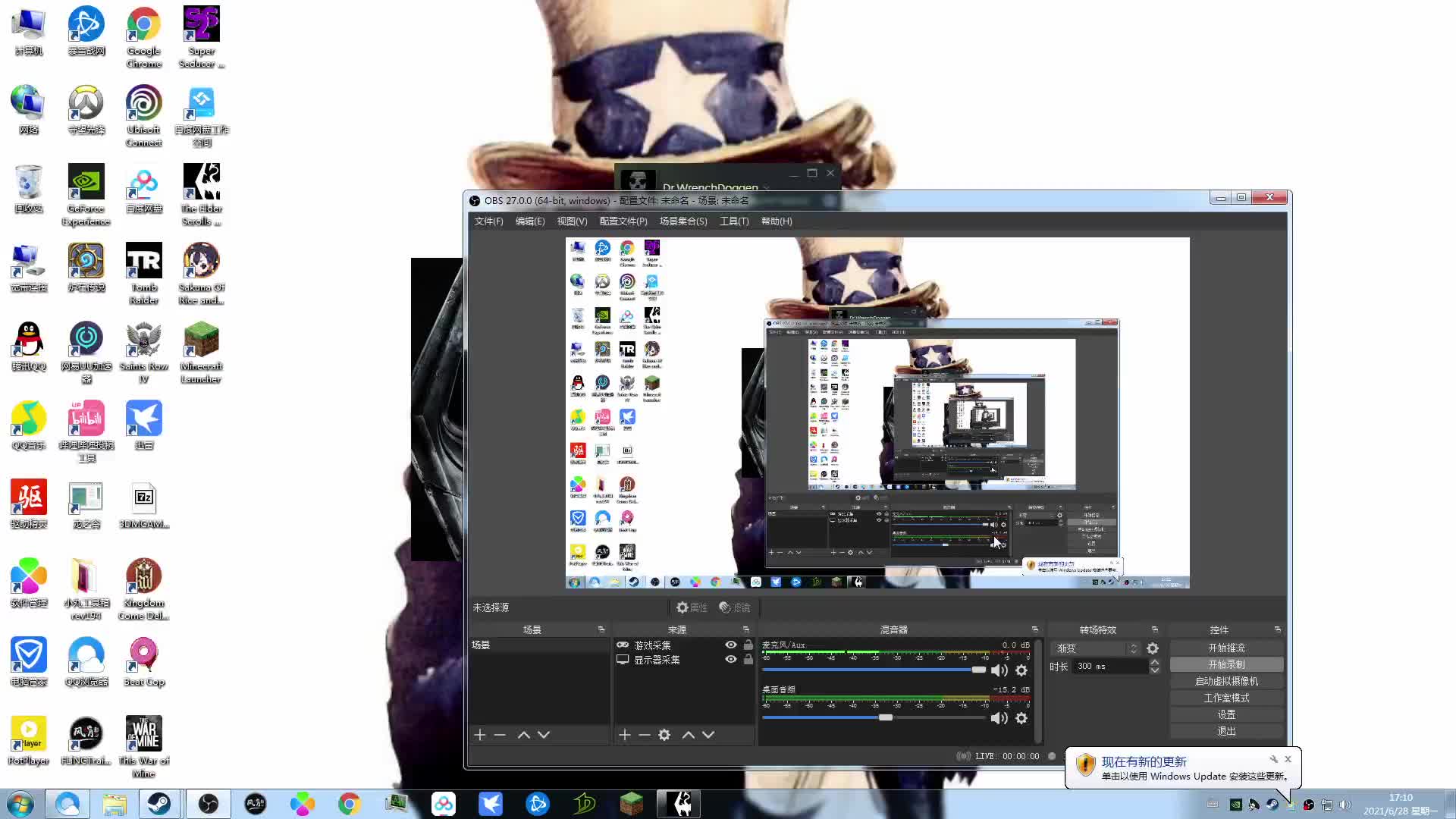The height and width of the screenshot is (819, 1456).
Task: Click the 属性 properties gear button
Action: coord(692,607)
